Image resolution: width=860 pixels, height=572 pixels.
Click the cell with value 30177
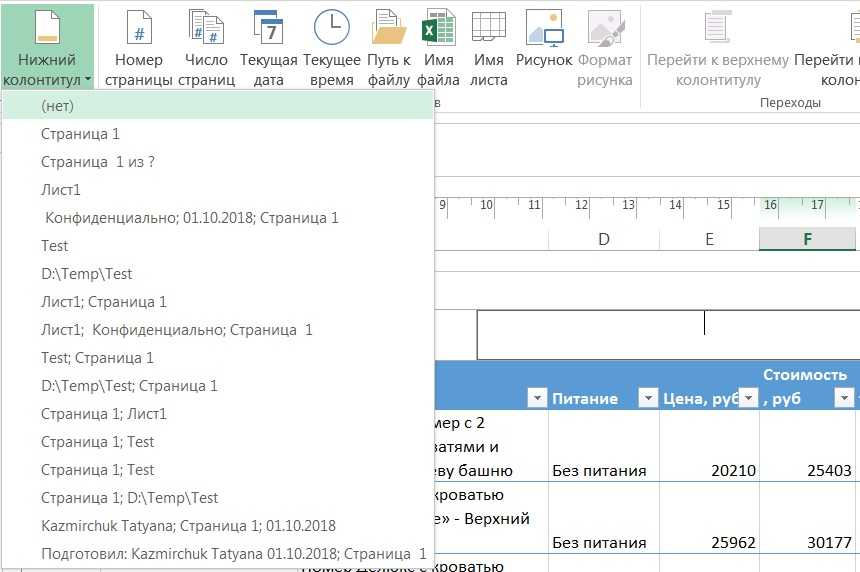tap(807, 518)
